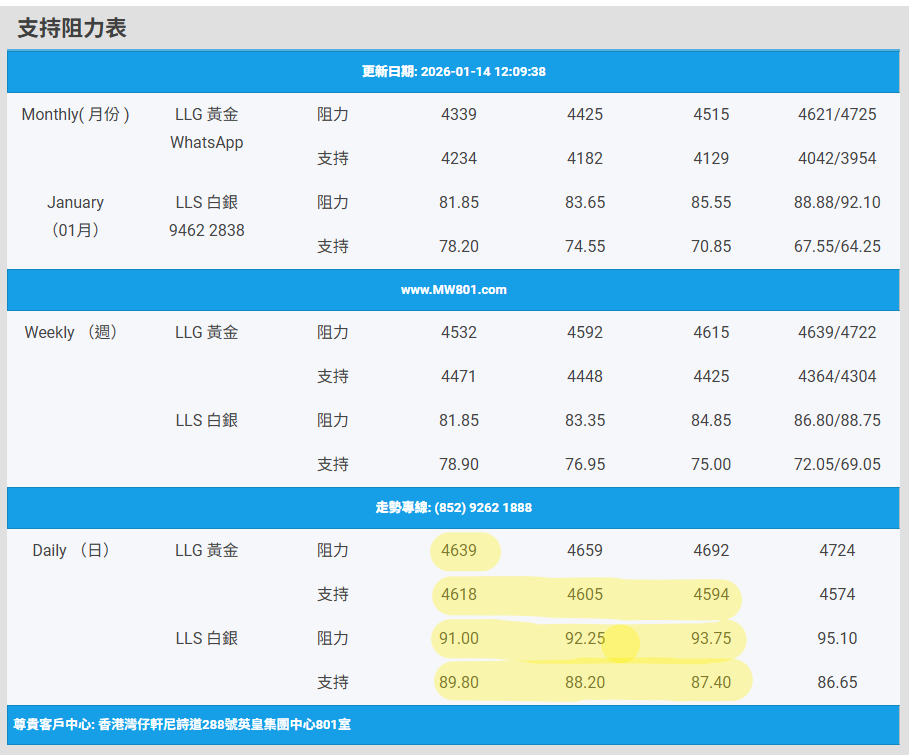The image size is (919, 756).
Task: Open the www.MW801.com link
Action: 453,290
